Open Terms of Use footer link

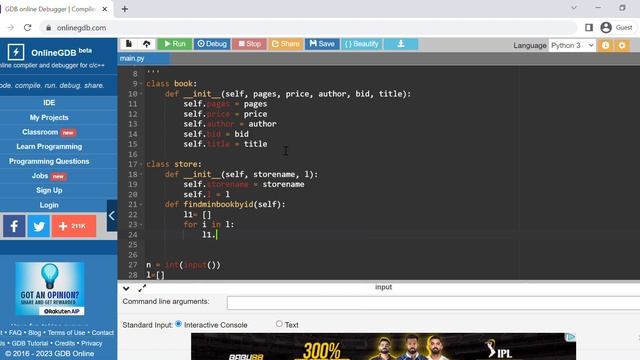[67, 333]
